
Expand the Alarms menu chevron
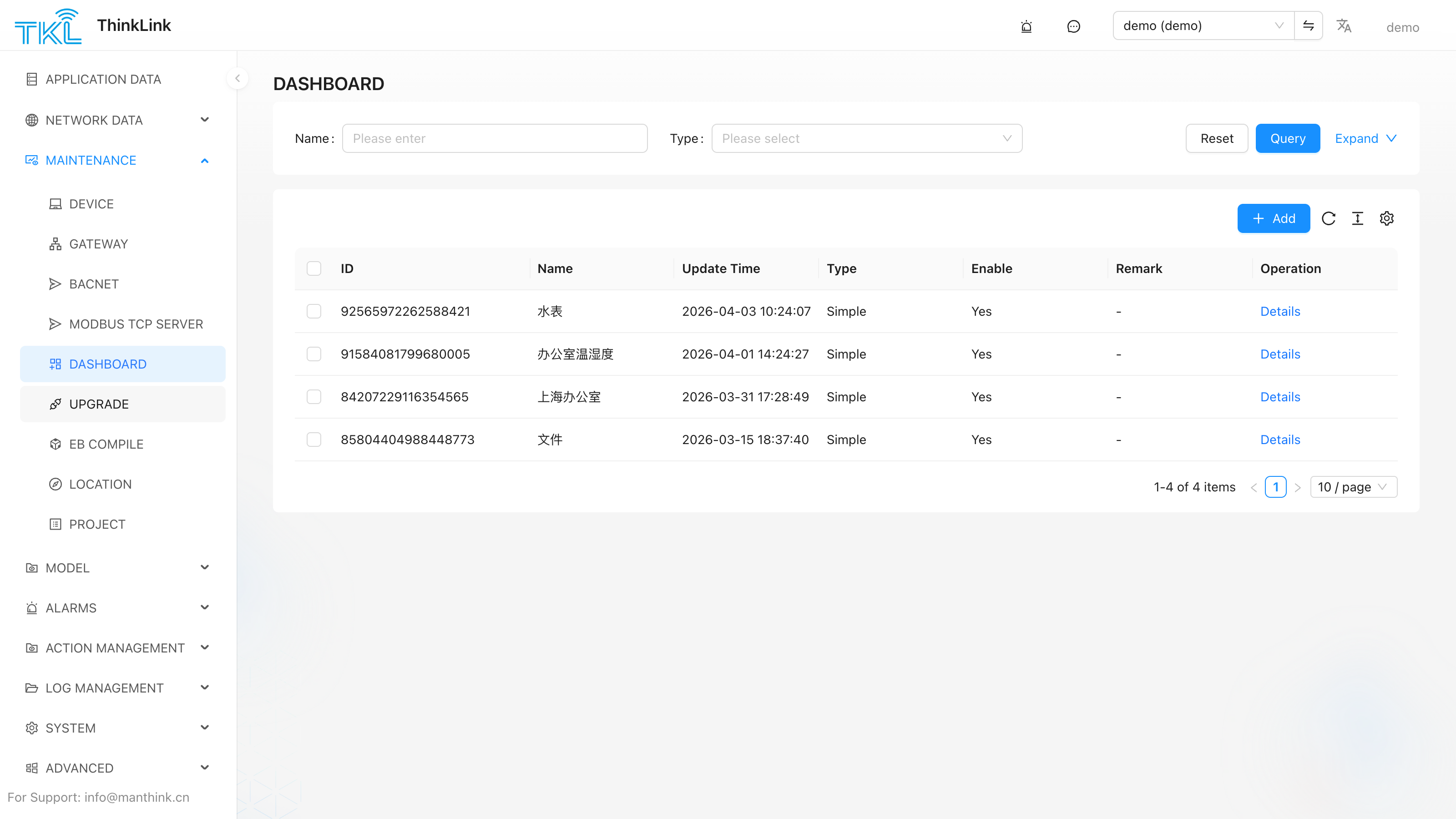205,607
